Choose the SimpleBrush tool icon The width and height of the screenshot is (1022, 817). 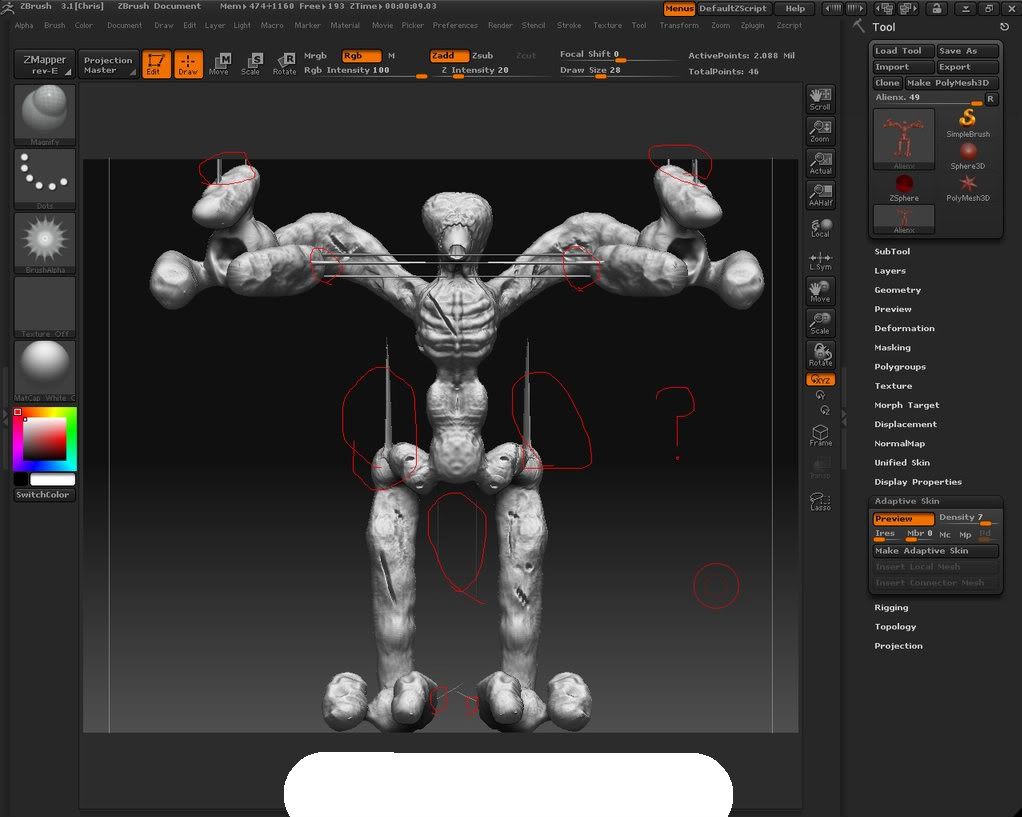tap(967, 123)
